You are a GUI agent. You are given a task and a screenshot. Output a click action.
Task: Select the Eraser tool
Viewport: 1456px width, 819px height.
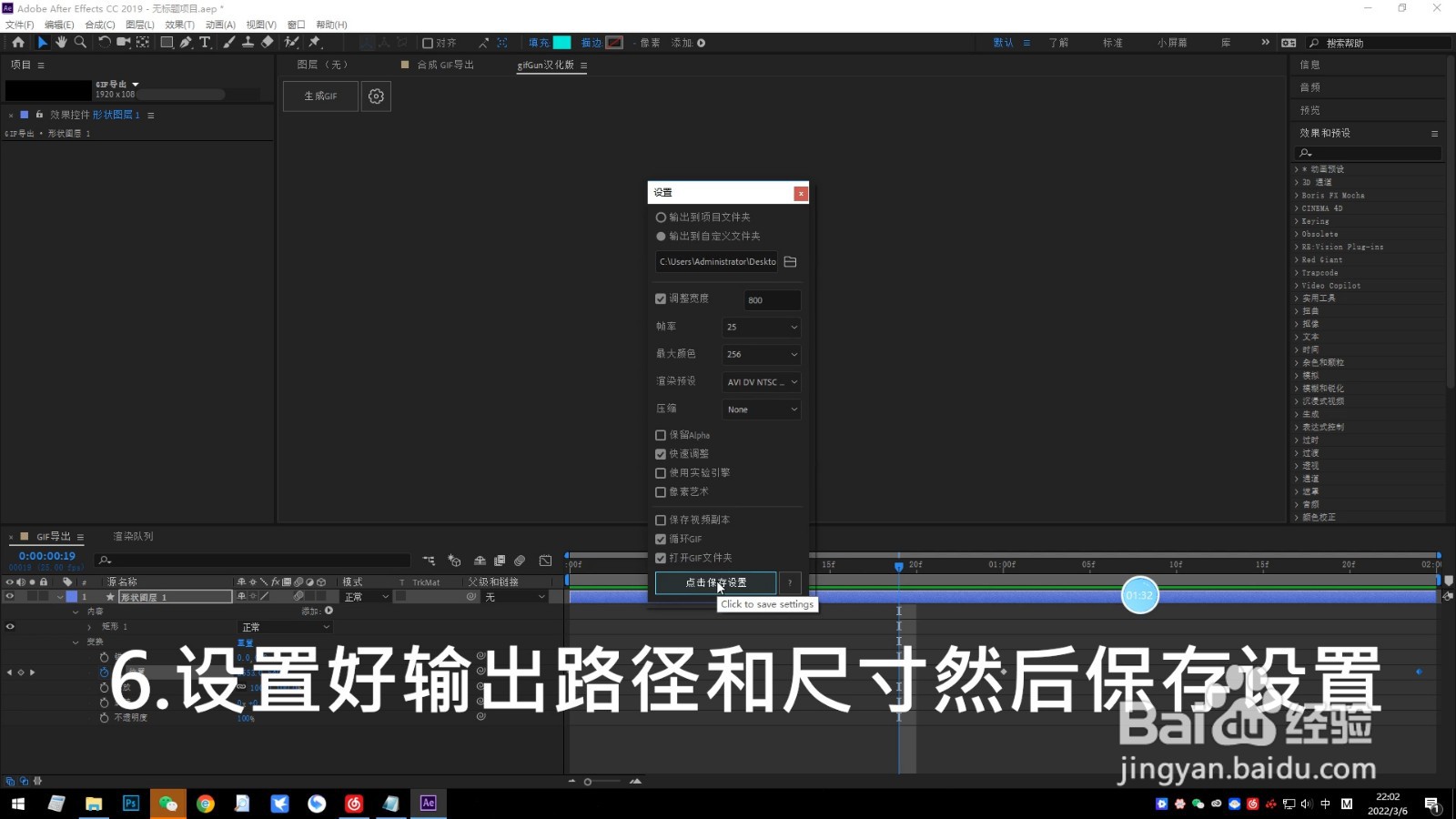pos(267,42)
